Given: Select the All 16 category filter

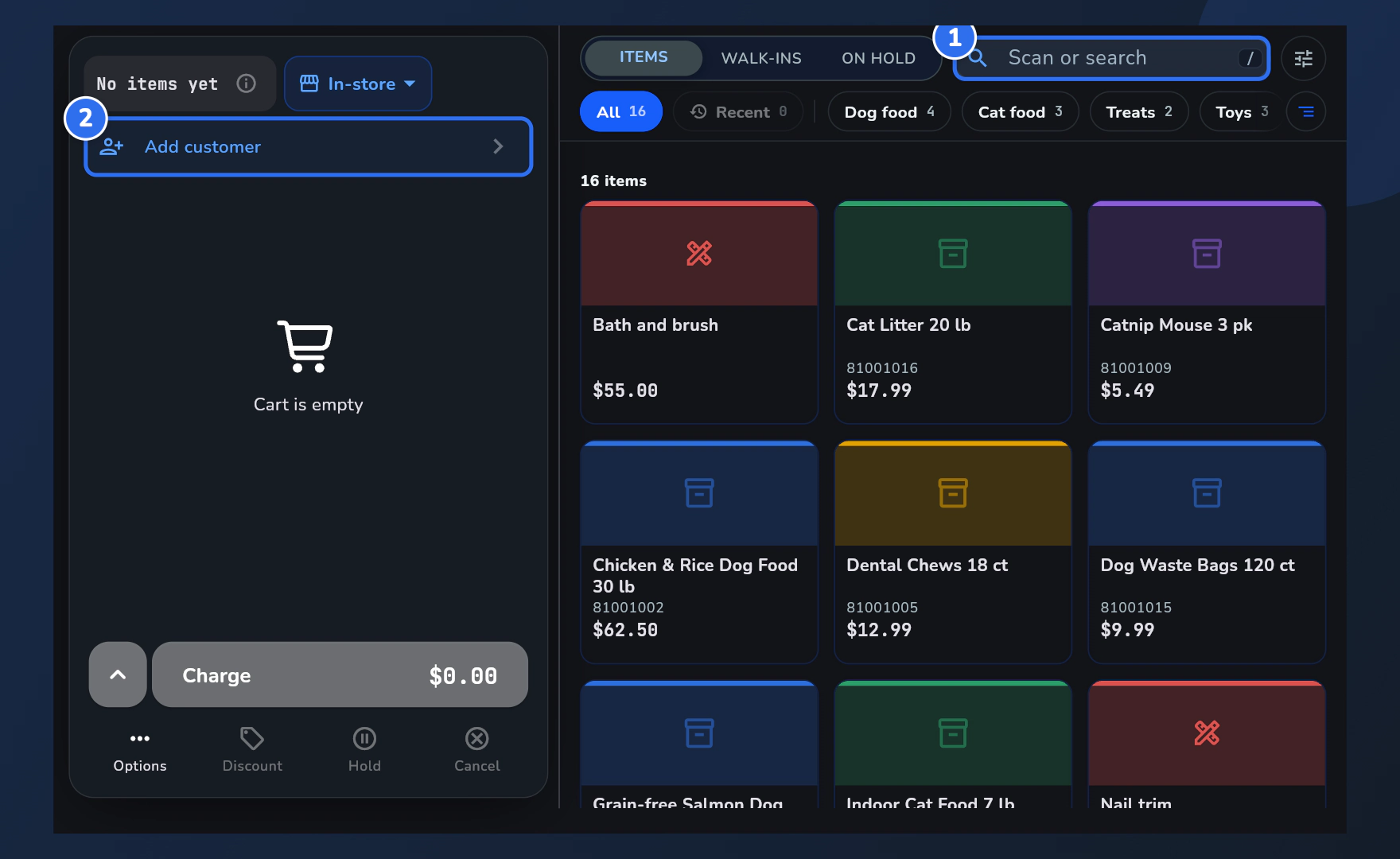Looking at the screenshot, I should coord(621,111).
